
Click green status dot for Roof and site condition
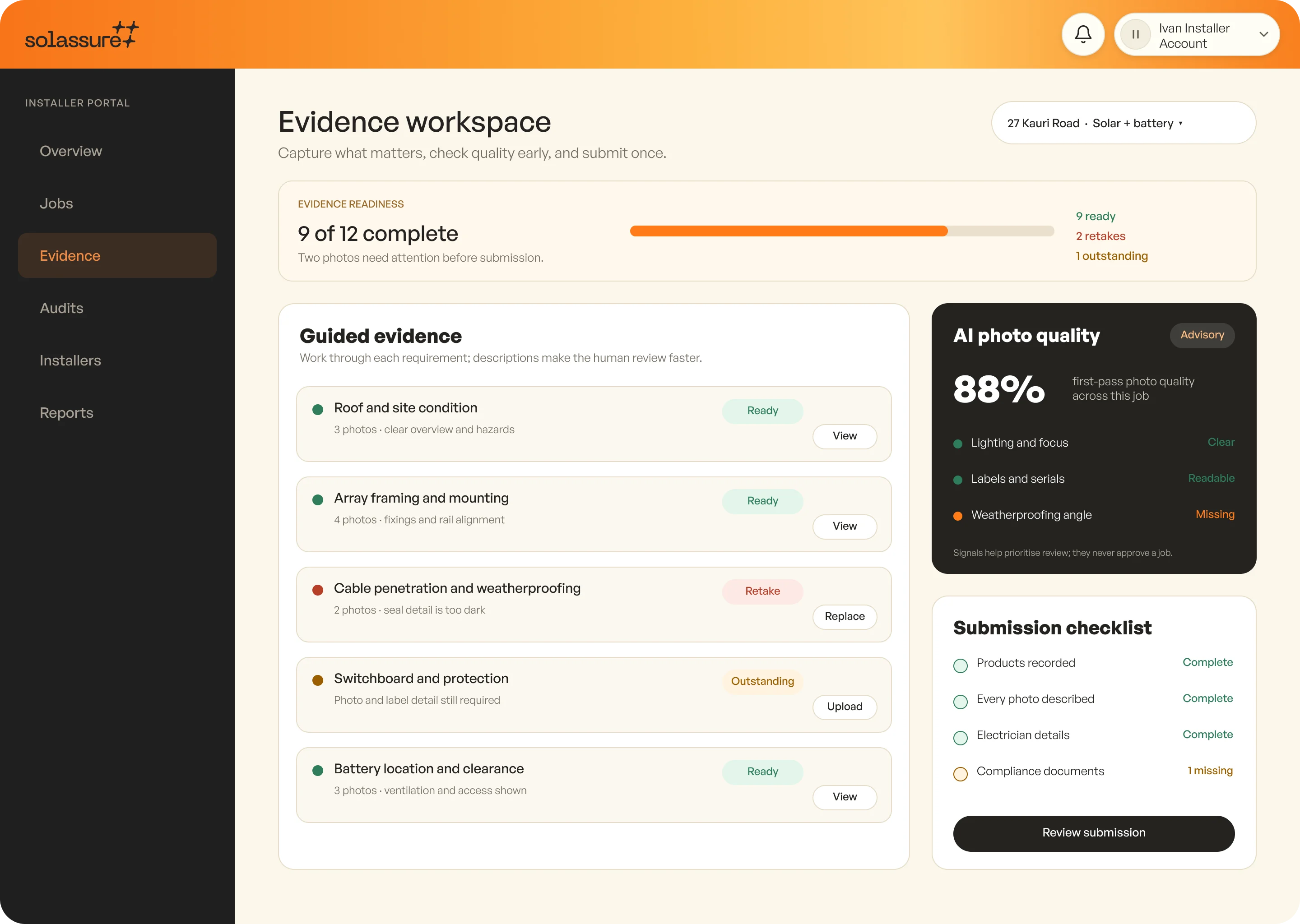pos(318,410)
